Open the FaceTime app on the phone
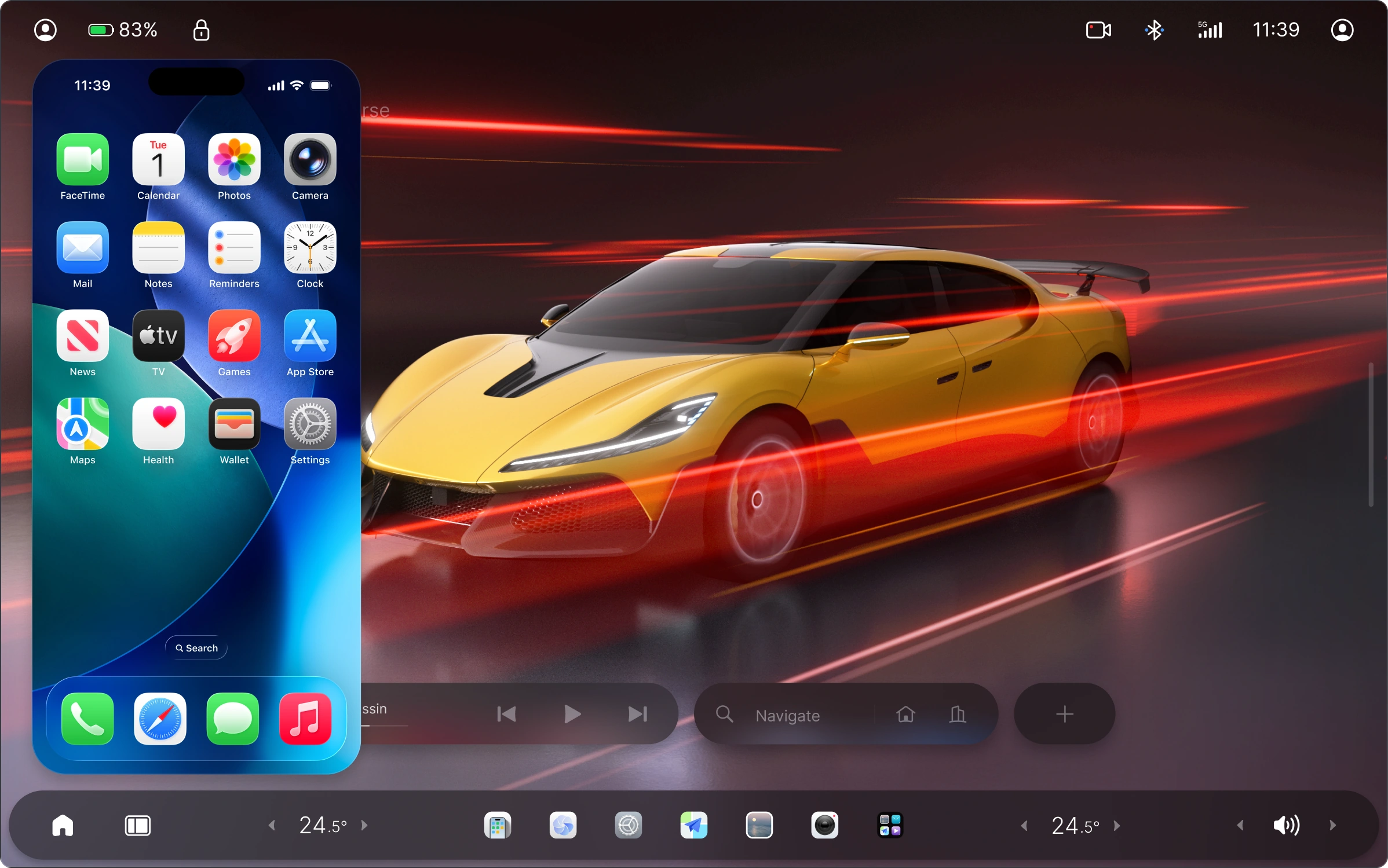 point(82,159)
